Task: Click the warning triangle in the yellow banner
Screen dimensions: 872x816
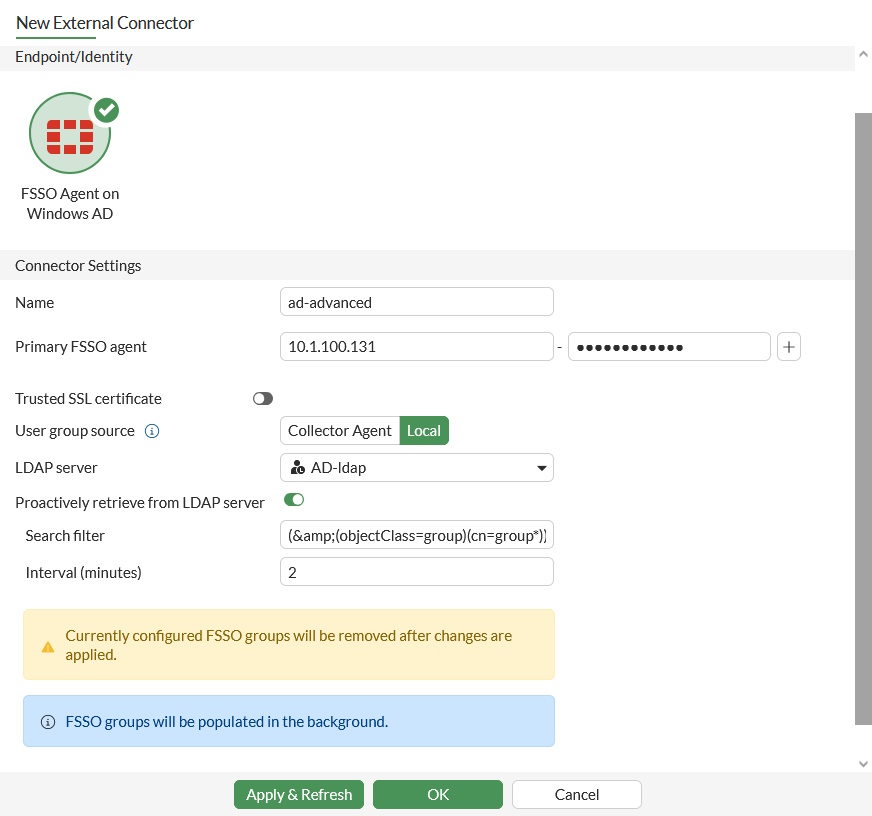Action: click(48, 646)
